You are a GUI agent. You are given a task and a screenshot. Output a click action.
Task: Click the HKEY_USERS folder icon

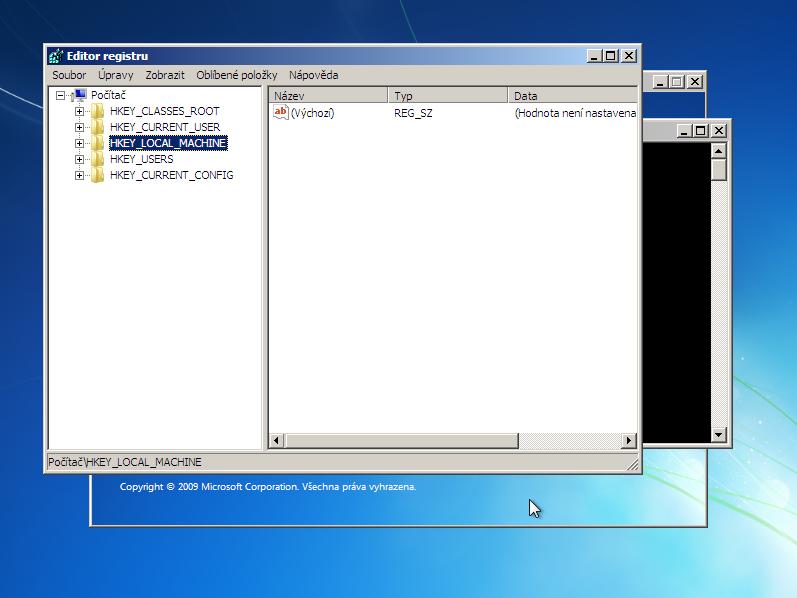pyautogui.click(x=97, y=159)
